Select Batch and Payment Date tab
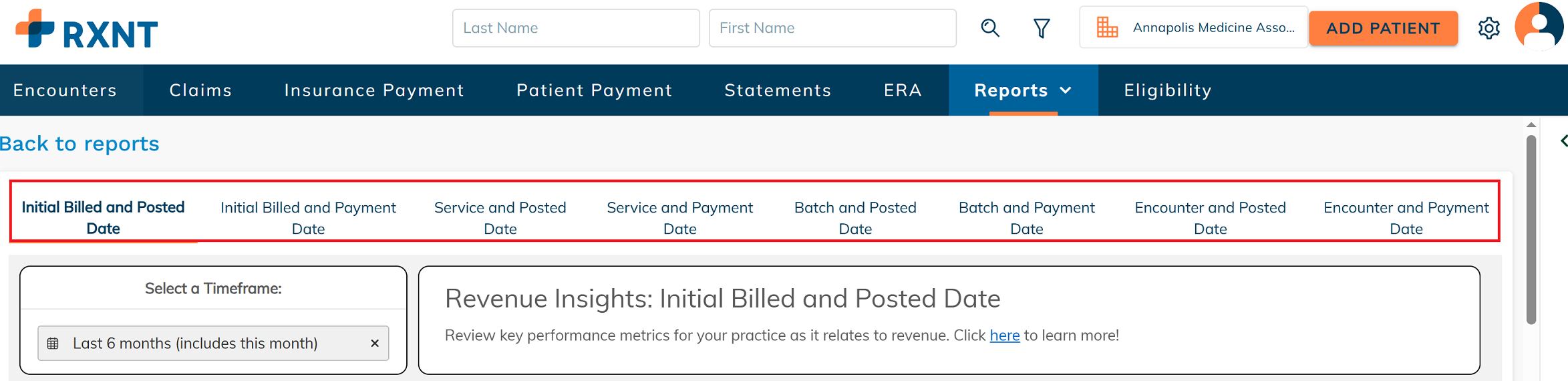The height and width of the screenshot is (381, 1568). (x=1026, y=218)
